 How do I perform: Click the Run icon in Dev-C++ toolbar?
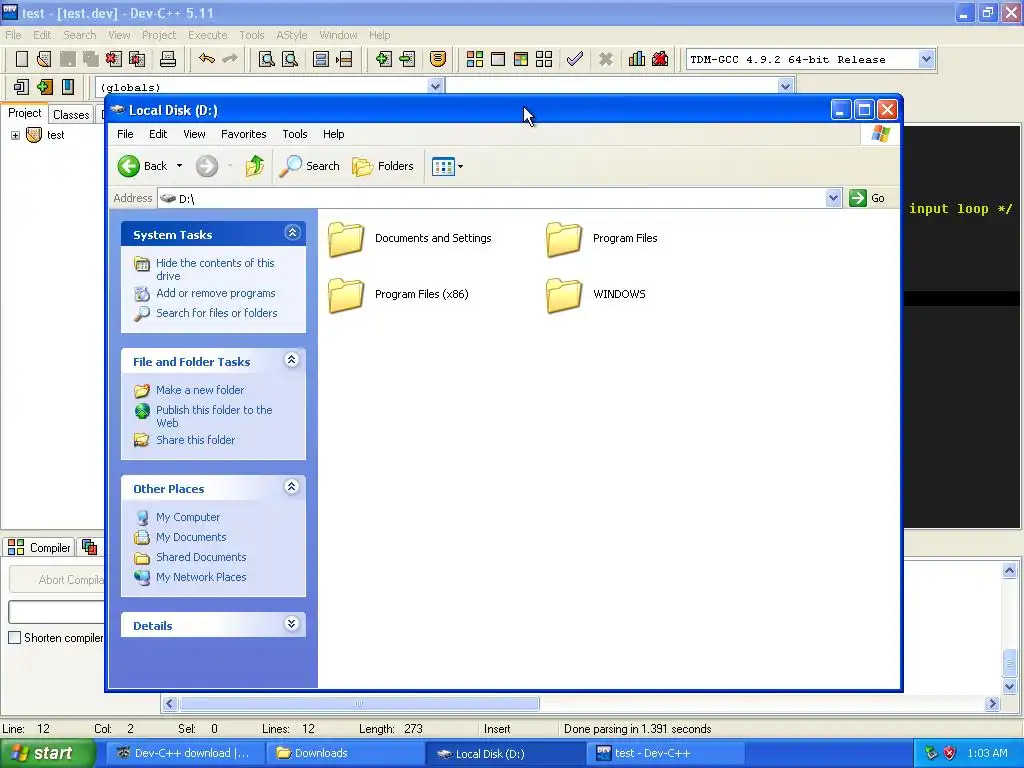click(498, 59)
